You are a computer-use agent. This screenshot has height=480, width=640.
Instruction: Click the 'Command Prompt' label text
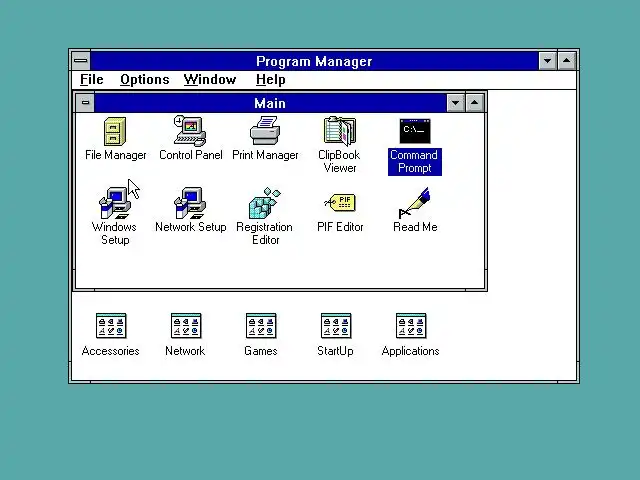point(415,162)
